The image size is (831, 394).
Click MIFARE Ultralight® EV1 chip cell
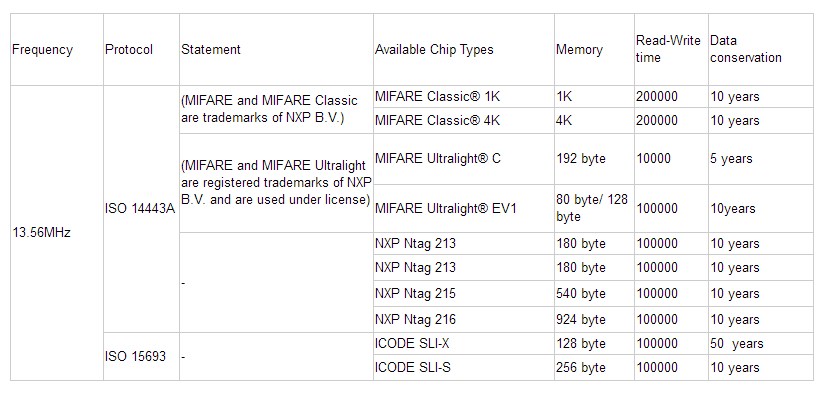coord(464,208)
